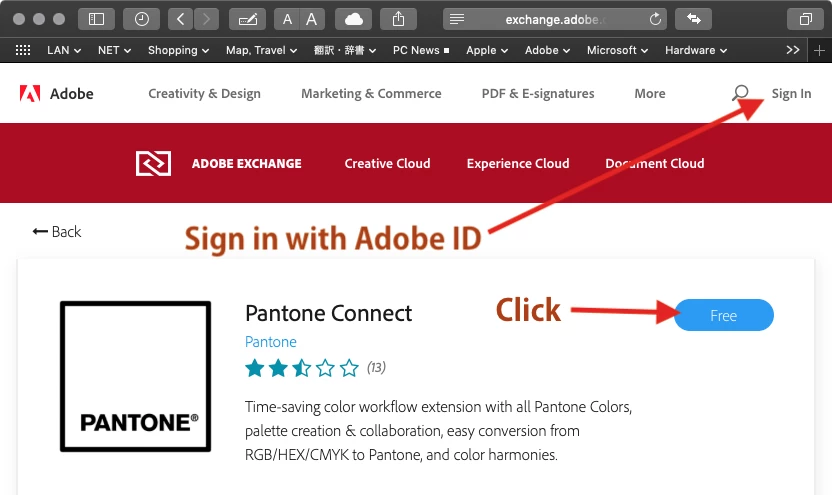Expand the NET bookmarks folder

114,50
